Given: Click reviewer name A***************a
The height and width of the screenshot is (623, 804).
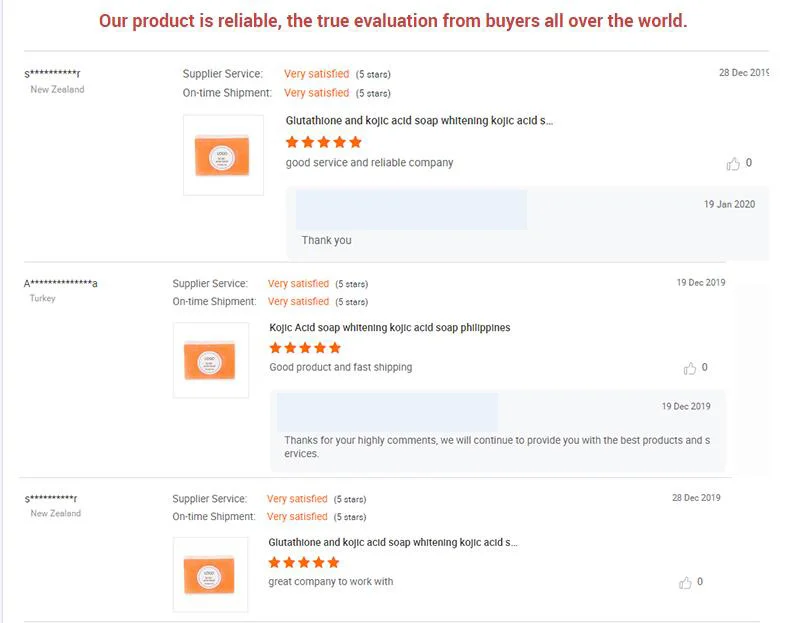Looking at the screenshot, I should [x=61, y=283].
